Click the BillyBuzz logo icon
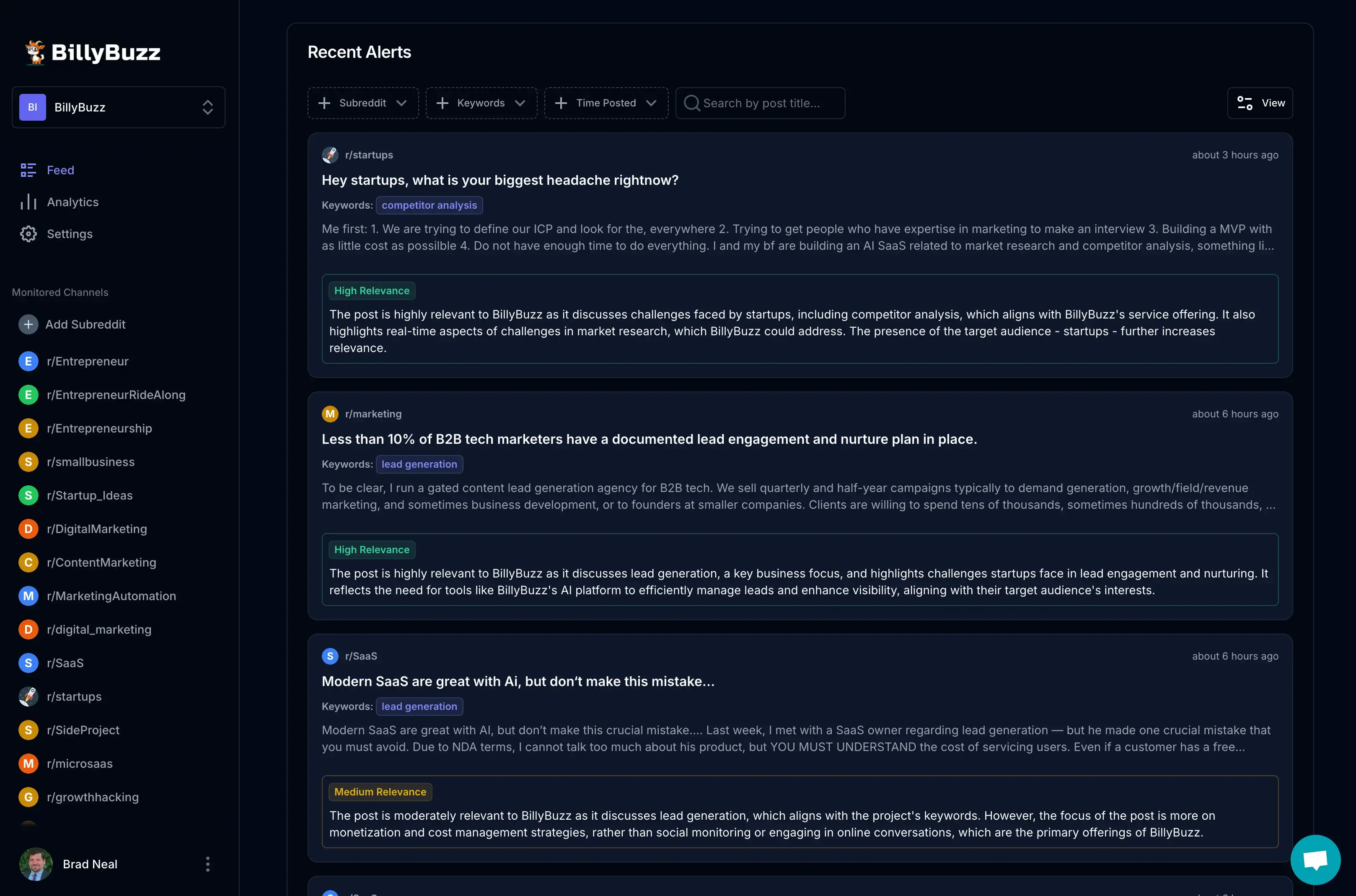The height and width of the screenshot is (896, 1356). click(34, 52)
